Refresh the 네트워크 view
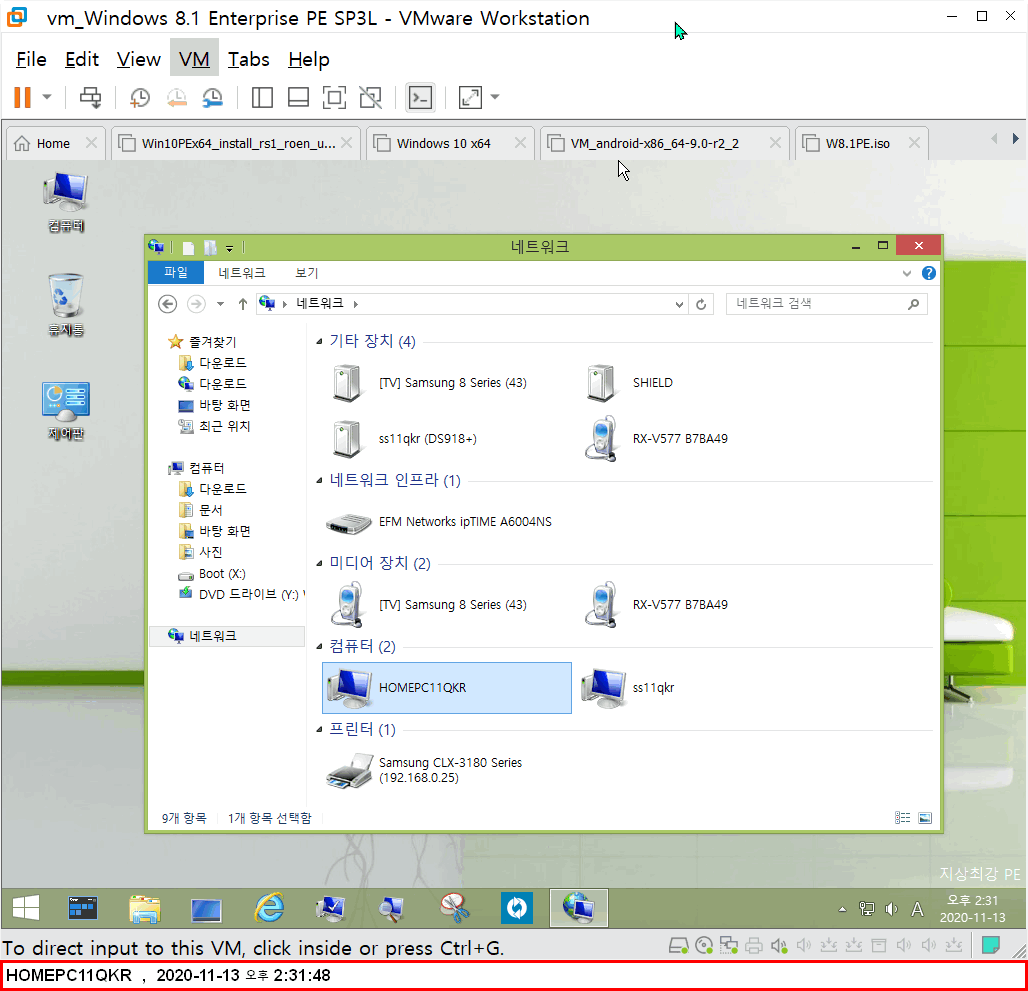1028x991 pixels. coord(701,304)
